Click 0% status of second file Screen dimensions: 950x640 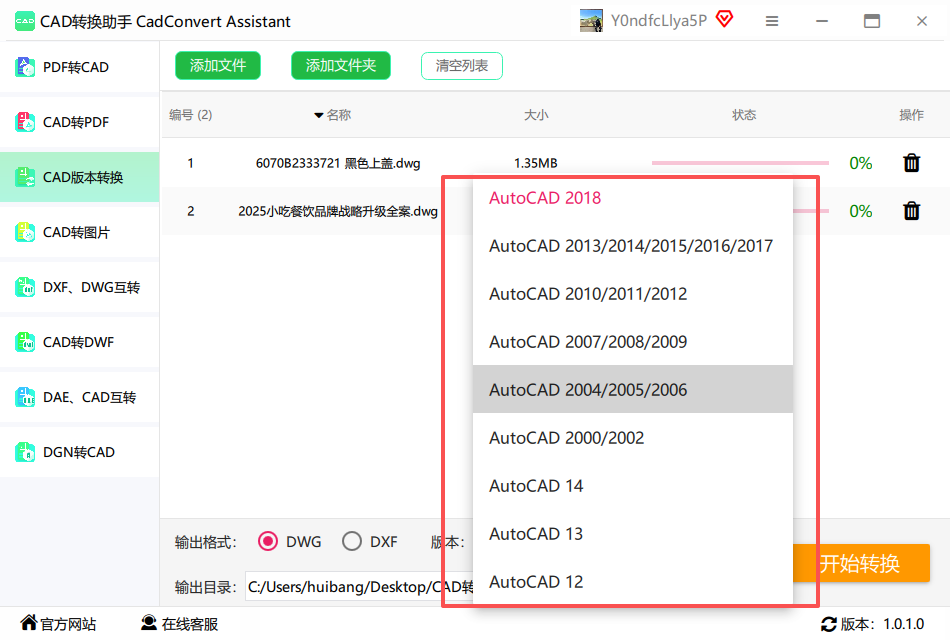pos(860,211)
